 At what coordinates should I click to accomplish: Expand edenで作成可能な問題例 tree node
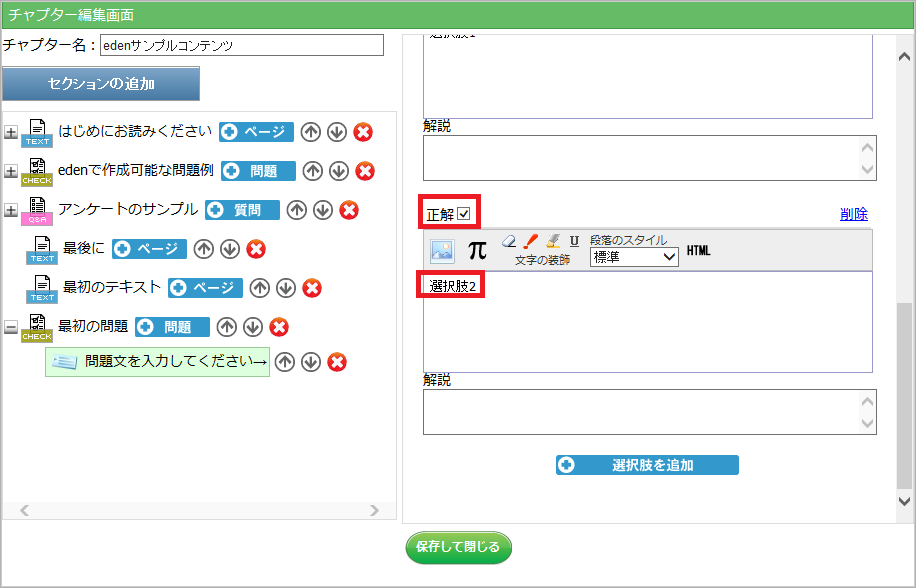(11, 171)
